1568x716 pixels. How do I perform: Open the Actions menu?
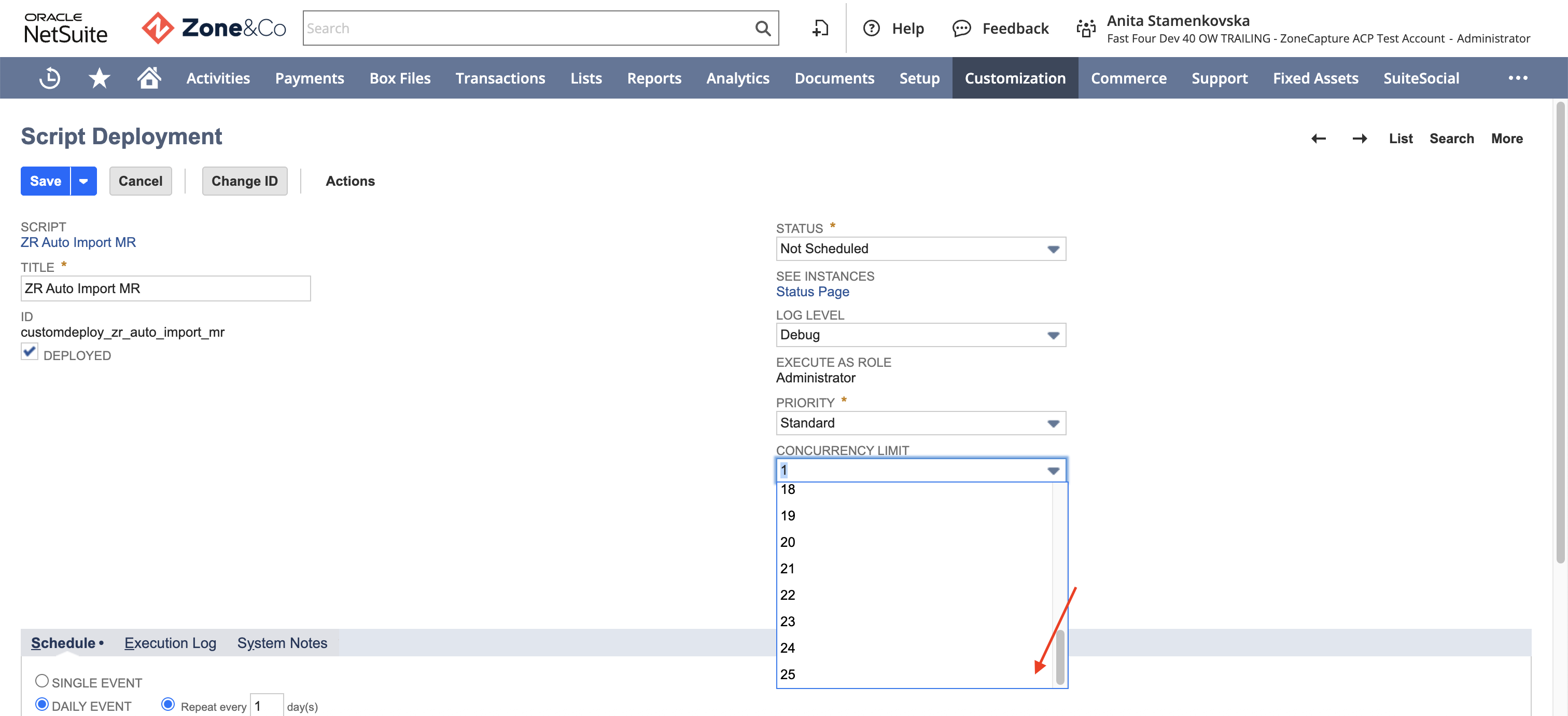(350, 181)
